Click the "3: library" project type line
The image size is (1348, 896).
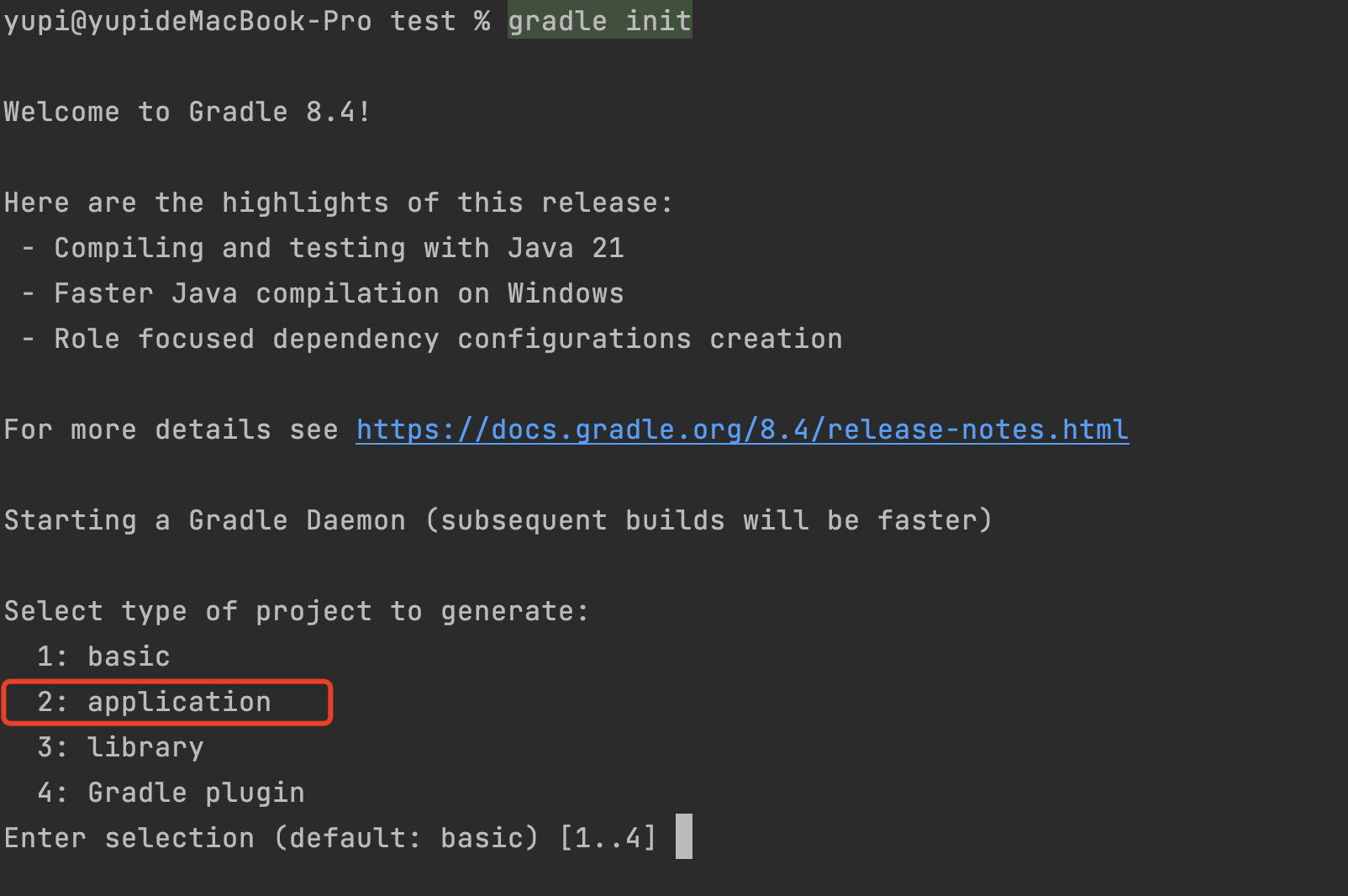120,747
